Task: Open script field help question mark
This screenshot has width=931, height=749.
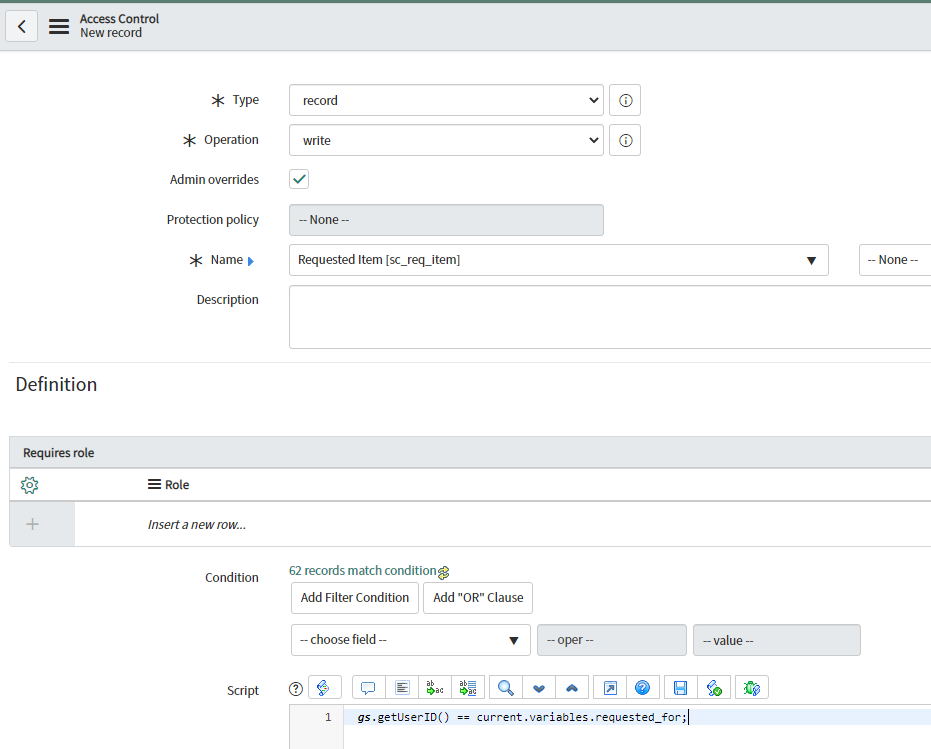Action: coord(296,689)
